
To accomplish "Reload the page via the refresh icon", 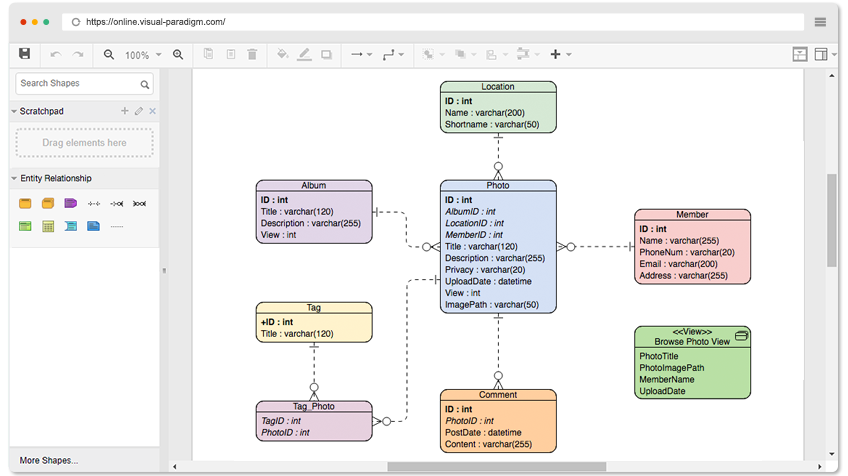I will click(76, 22).
